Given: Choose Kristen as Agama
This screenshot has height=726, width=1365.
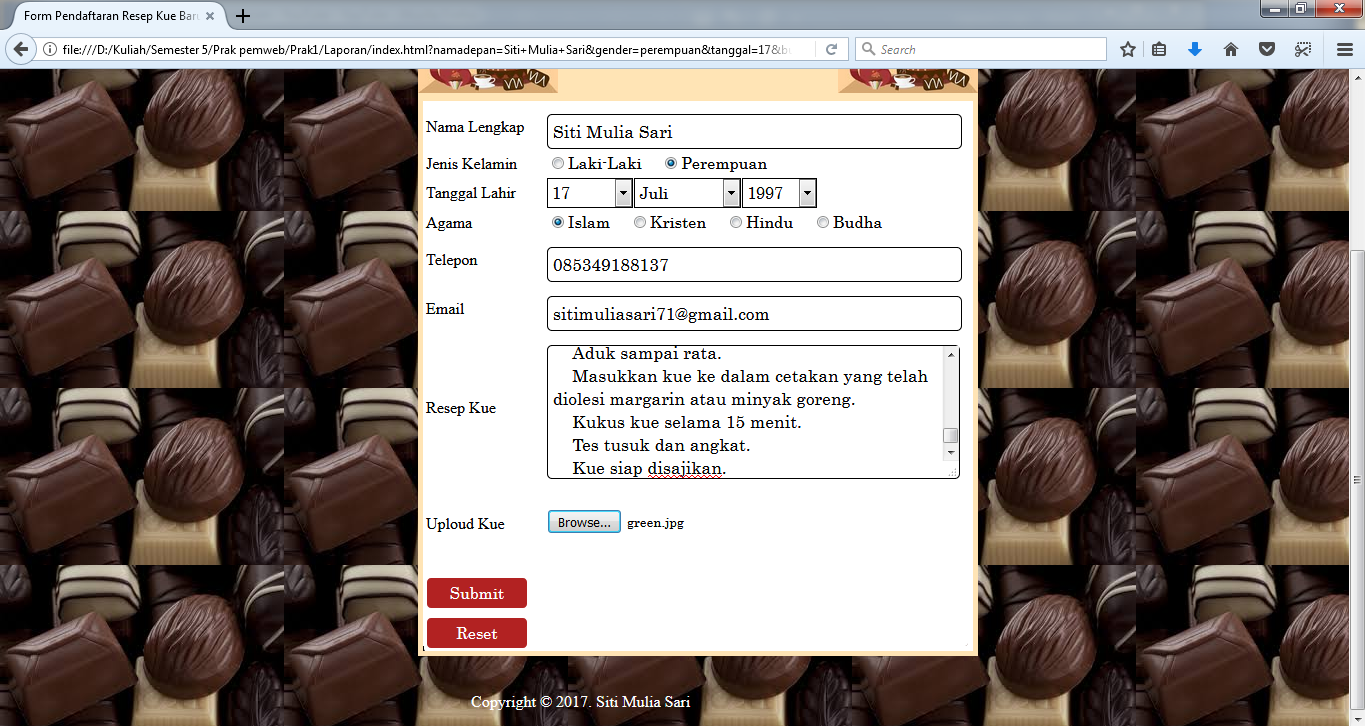Looking at the screenshot, I should coord(640,222).
